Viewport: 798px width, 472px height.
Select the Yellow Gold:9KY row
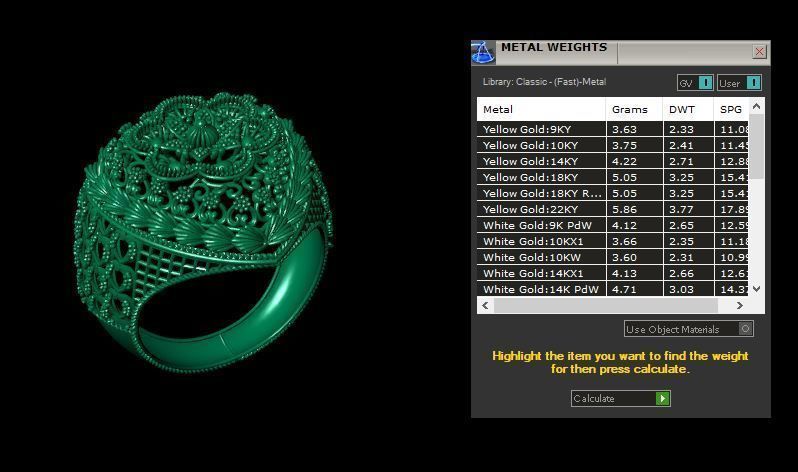pyautogui.click(x=613, y=129)
